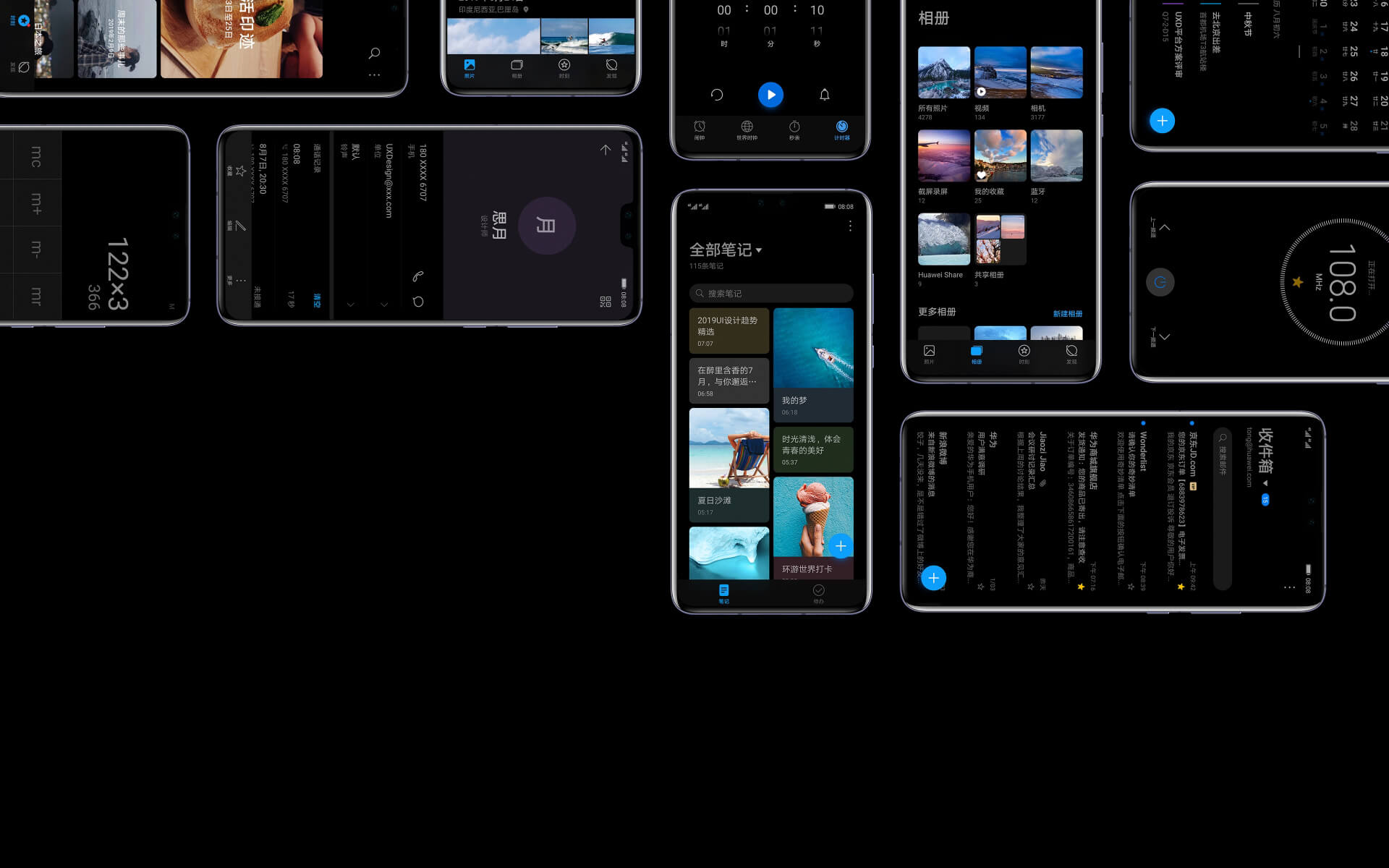Tap the call phone icon for 180 XXXX 6707
1389x868 pixels.
pyautogui.click(x=418, y=276)
